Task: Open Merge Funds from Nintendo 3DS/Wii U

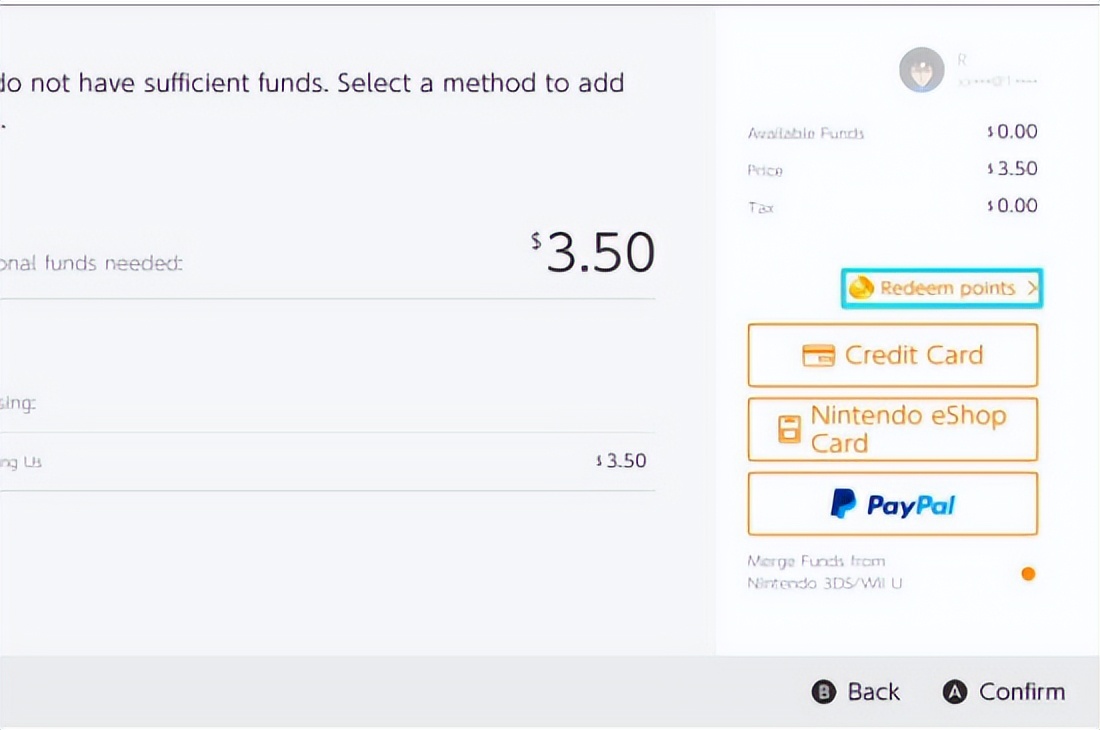Action: (x=825, y=571)
